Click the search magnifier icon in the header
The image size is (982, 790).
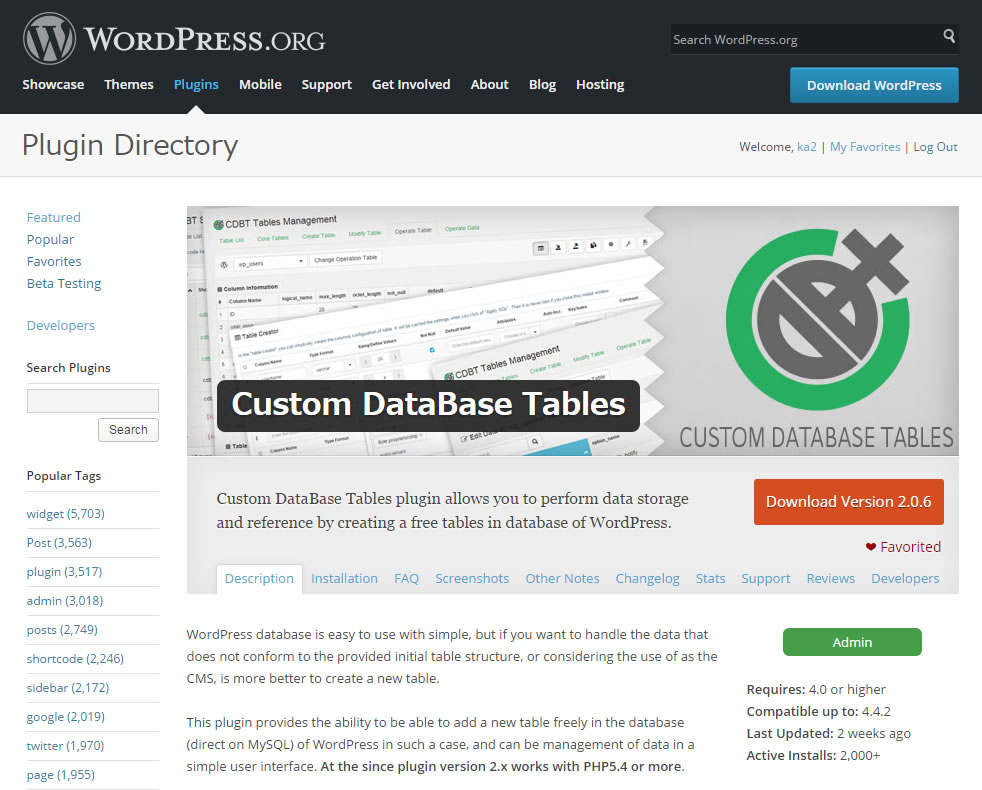pos(947,37)
